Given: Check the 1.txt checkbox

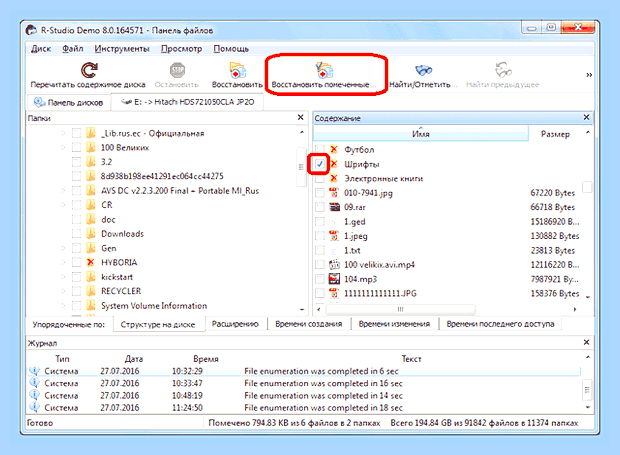Looking at the screenshot, I should [x=319, y=250].
